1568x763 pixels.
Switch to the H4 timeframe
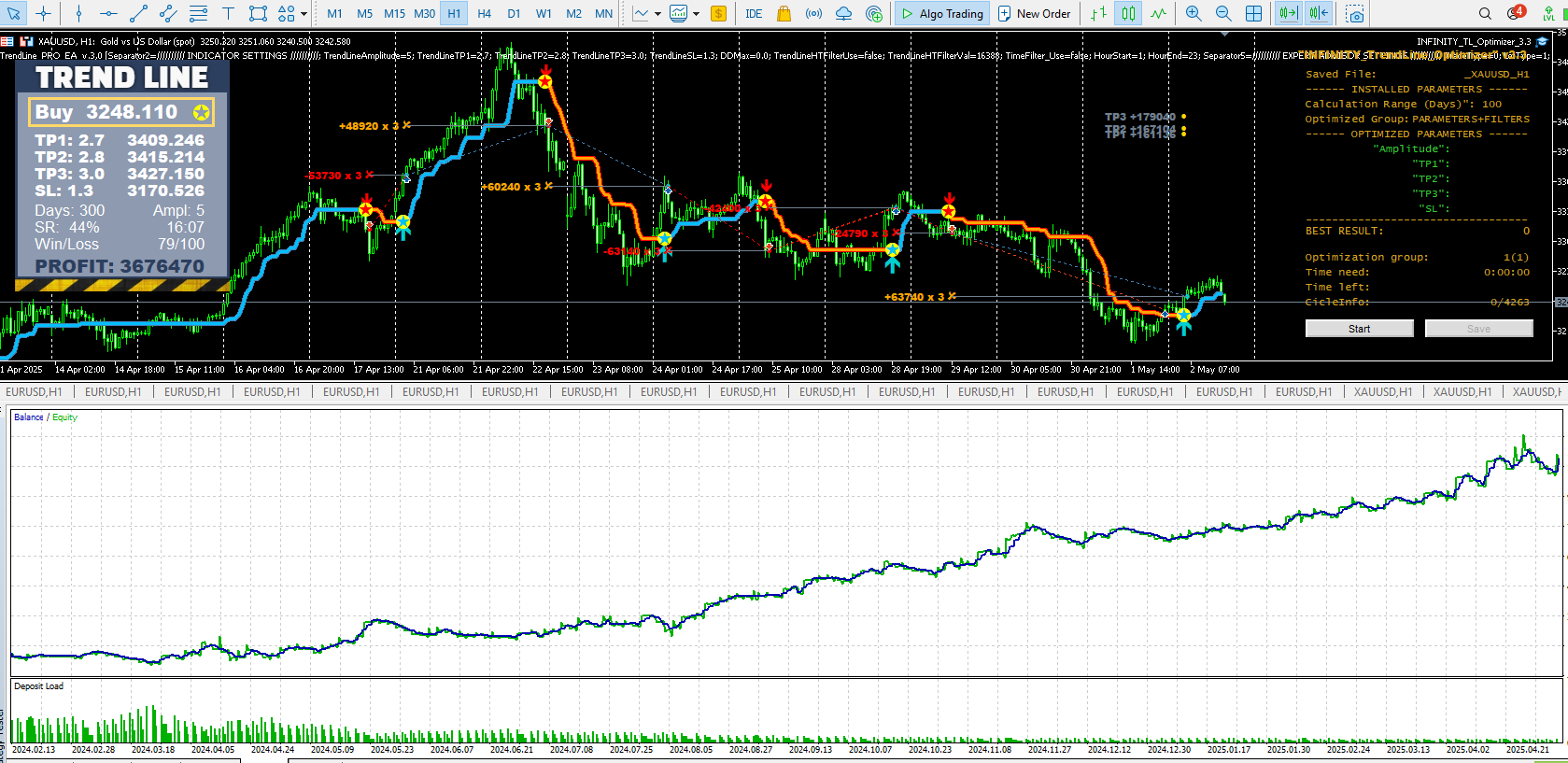484,13
